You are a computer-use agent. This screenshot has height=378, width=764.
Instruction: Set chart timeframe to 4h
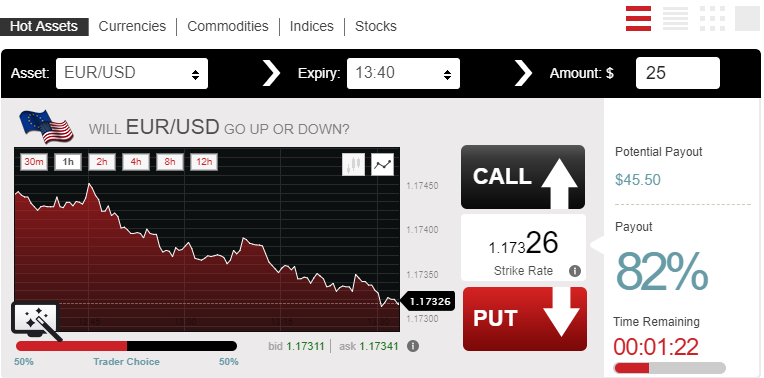click(136, 162)
